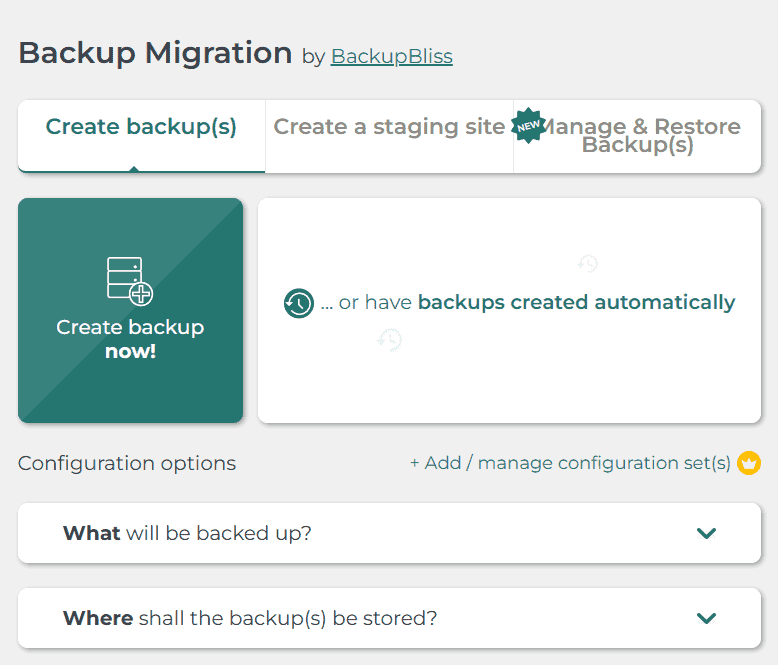This screenshot has height=665, width=778.
Task: Click the server-with-plus backup icon
Action: point(130,281)
